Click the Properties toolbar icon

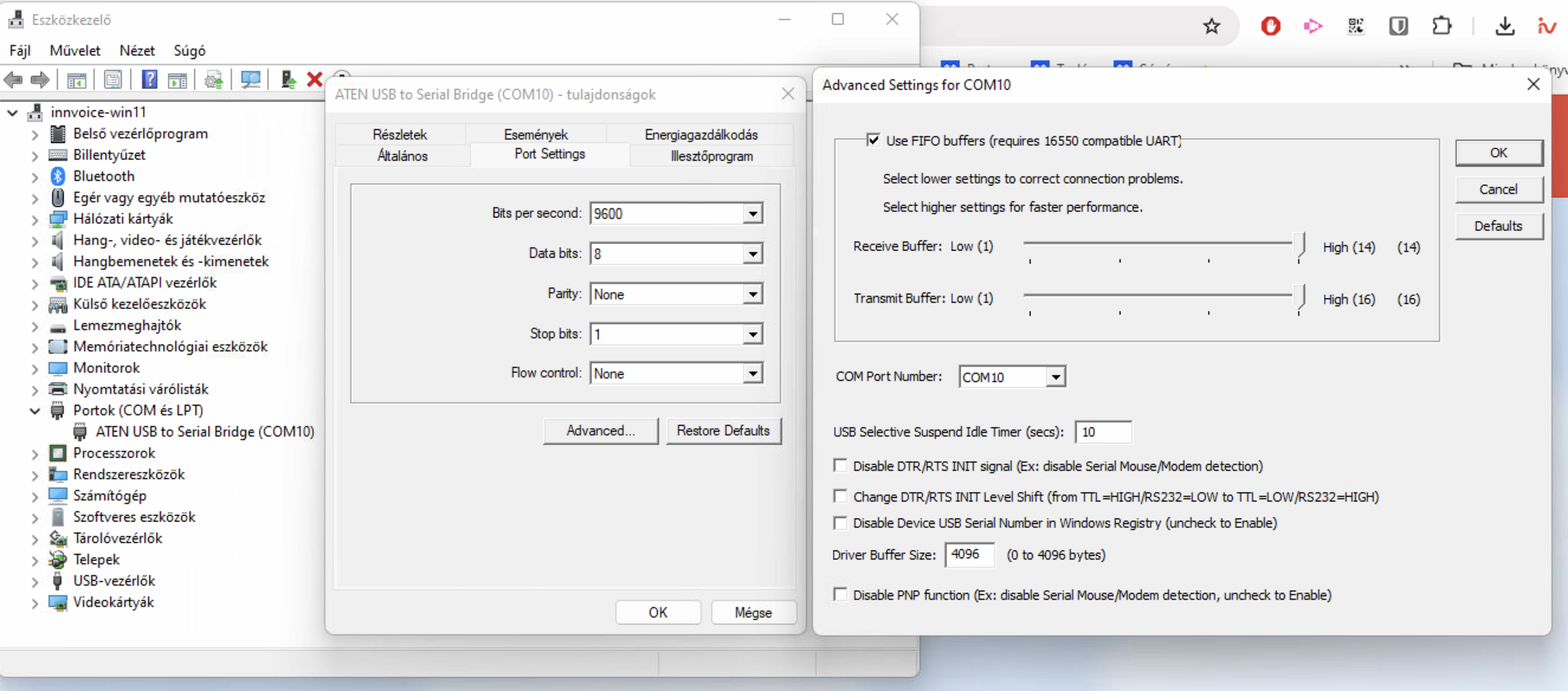(113, 79)
